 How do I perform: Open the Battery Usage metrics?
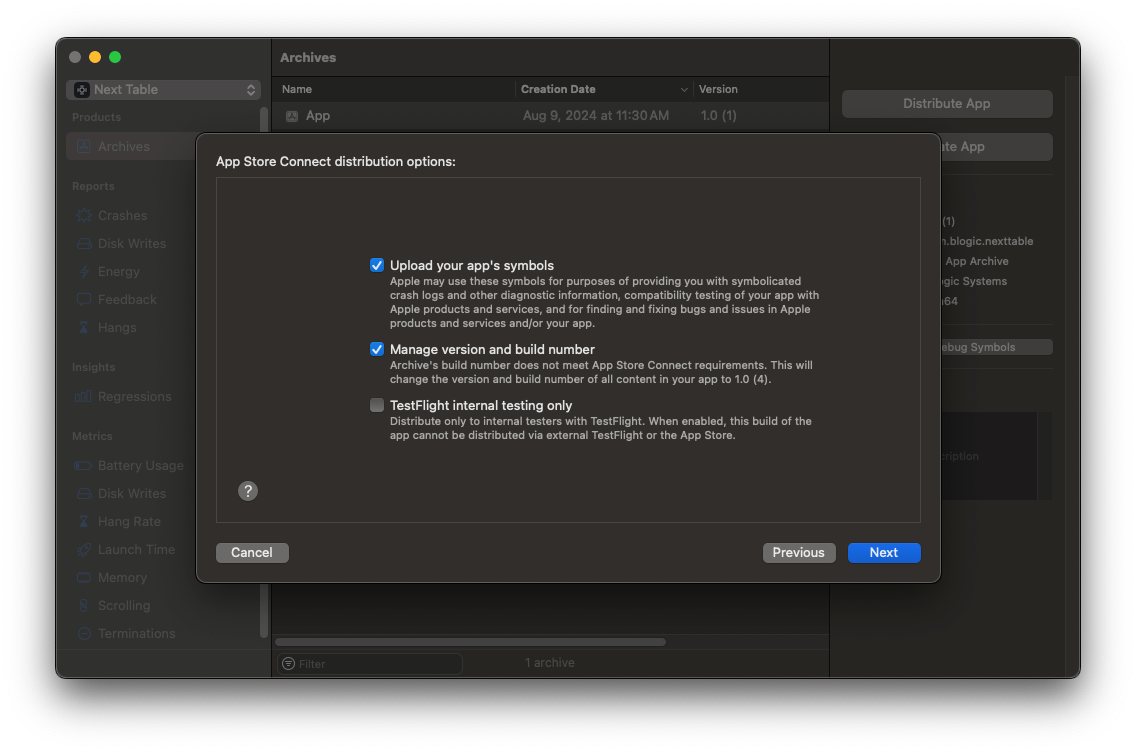[140, 465]
